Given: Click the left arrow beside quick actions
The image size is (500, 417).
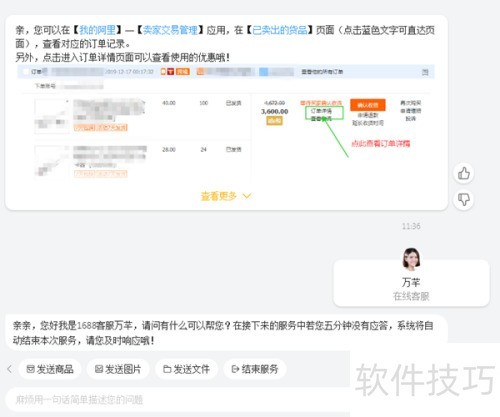Looking at the screenshot, I should pos(9,369).
